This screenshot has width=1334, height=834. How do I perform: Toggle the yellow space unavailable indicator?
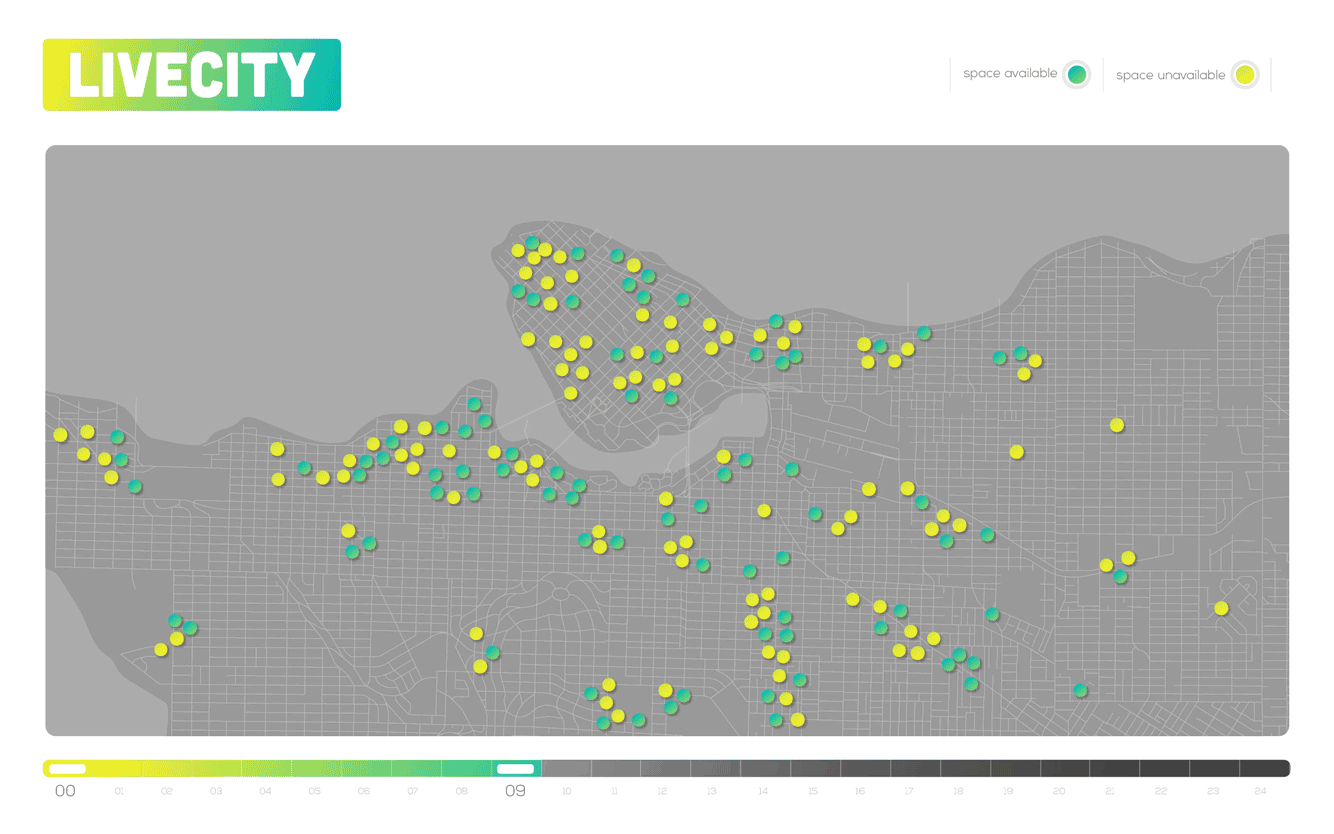(1244, 75)
